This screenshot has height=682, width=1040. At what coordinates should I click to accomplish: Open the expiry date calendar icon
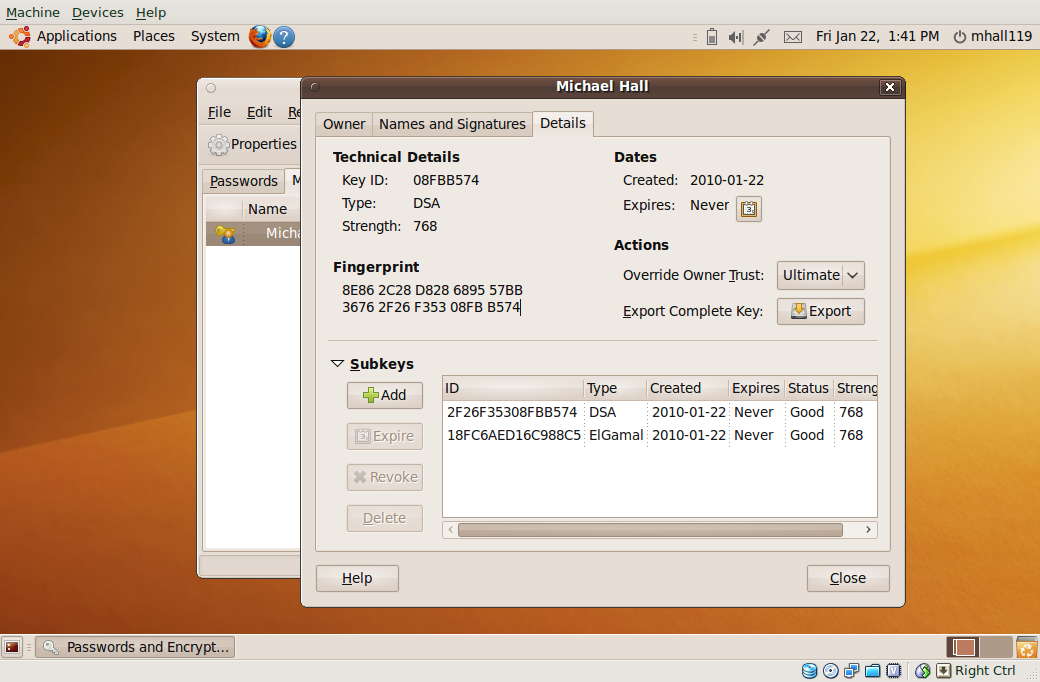tap(749, 209)
